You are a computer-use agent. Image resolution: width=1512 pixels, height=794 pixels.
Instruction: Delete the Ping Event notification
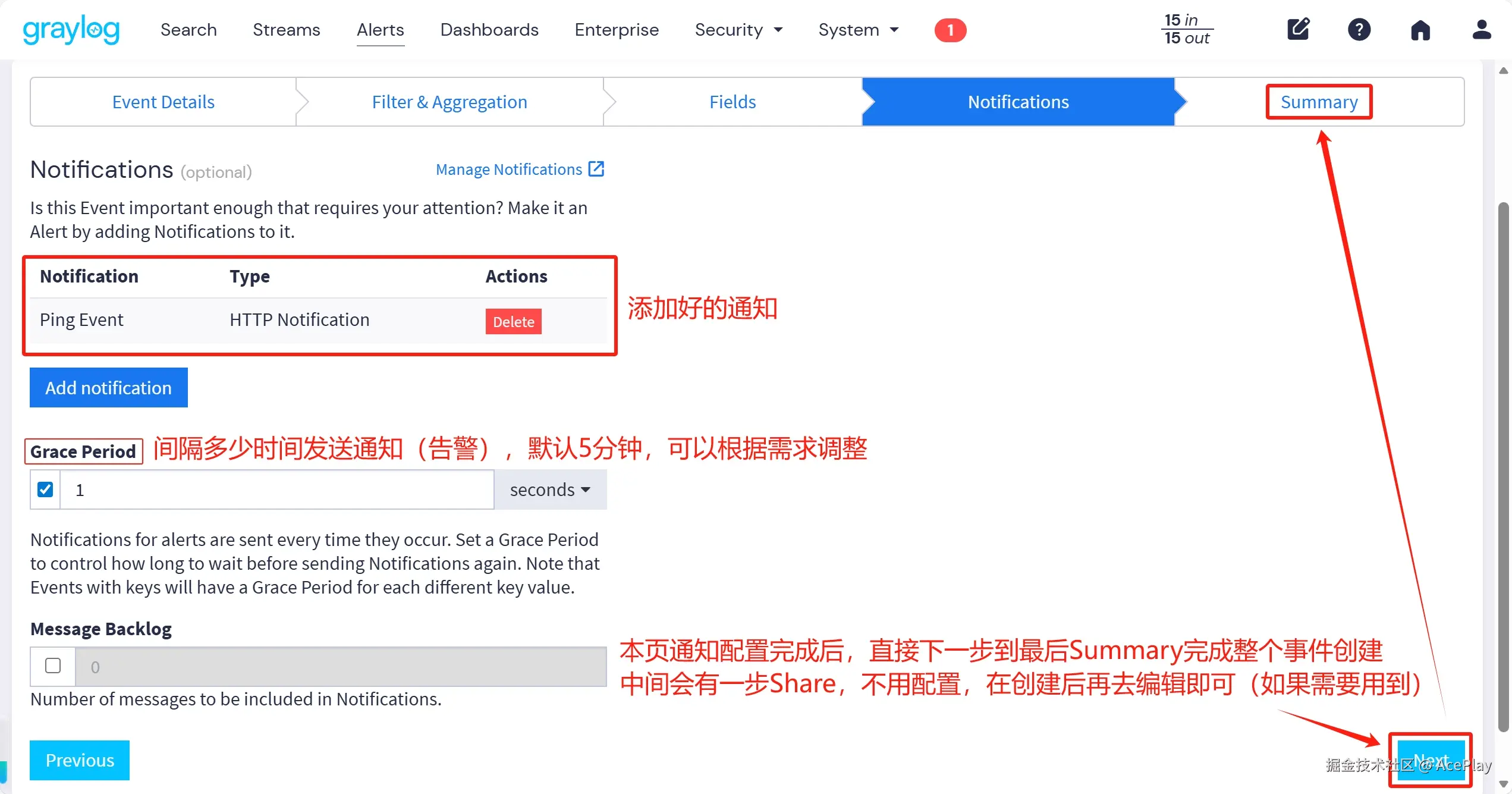click(513, 321)
